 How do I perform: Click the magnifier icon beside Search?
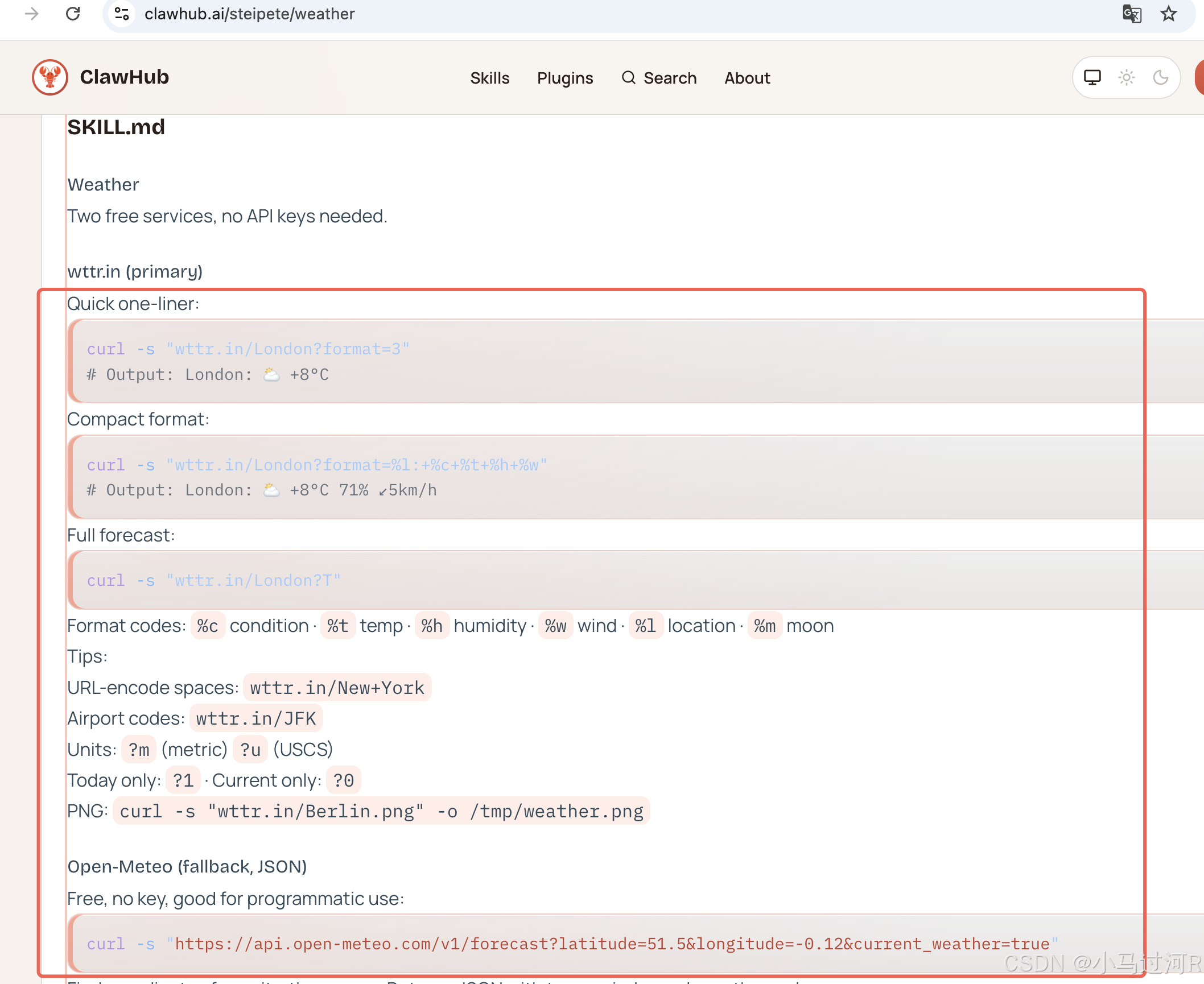[628, 77]
